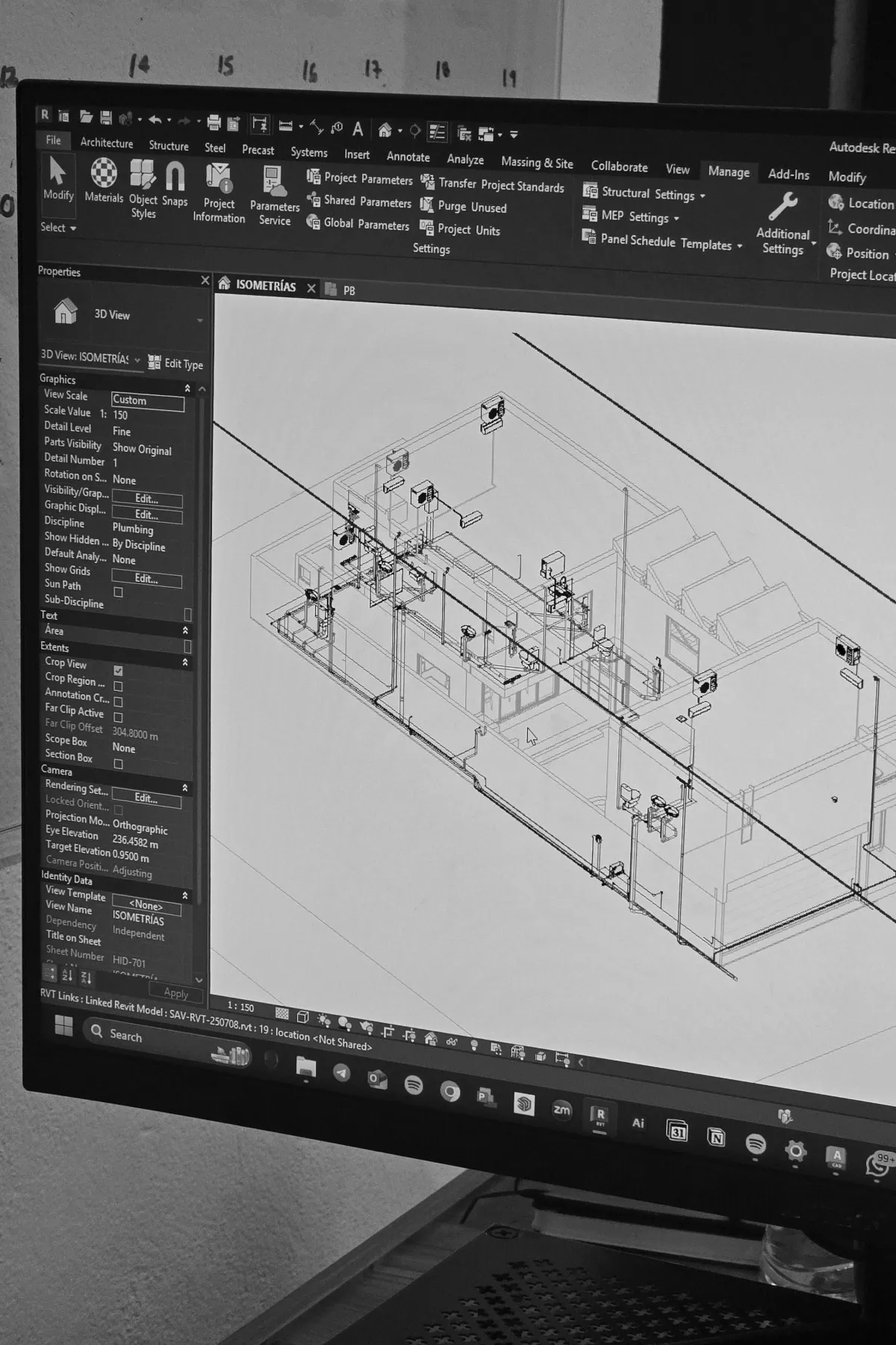
Task: Enable the Sun Path checkbox in Properties
Action: coord(118,592)
